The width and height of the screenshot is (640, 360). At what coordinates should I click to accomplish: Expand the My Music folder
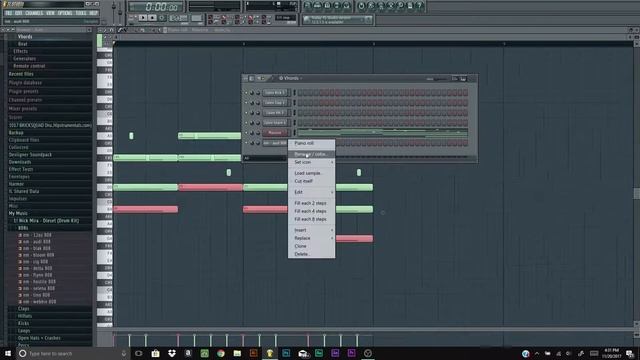tap(18, 213)
